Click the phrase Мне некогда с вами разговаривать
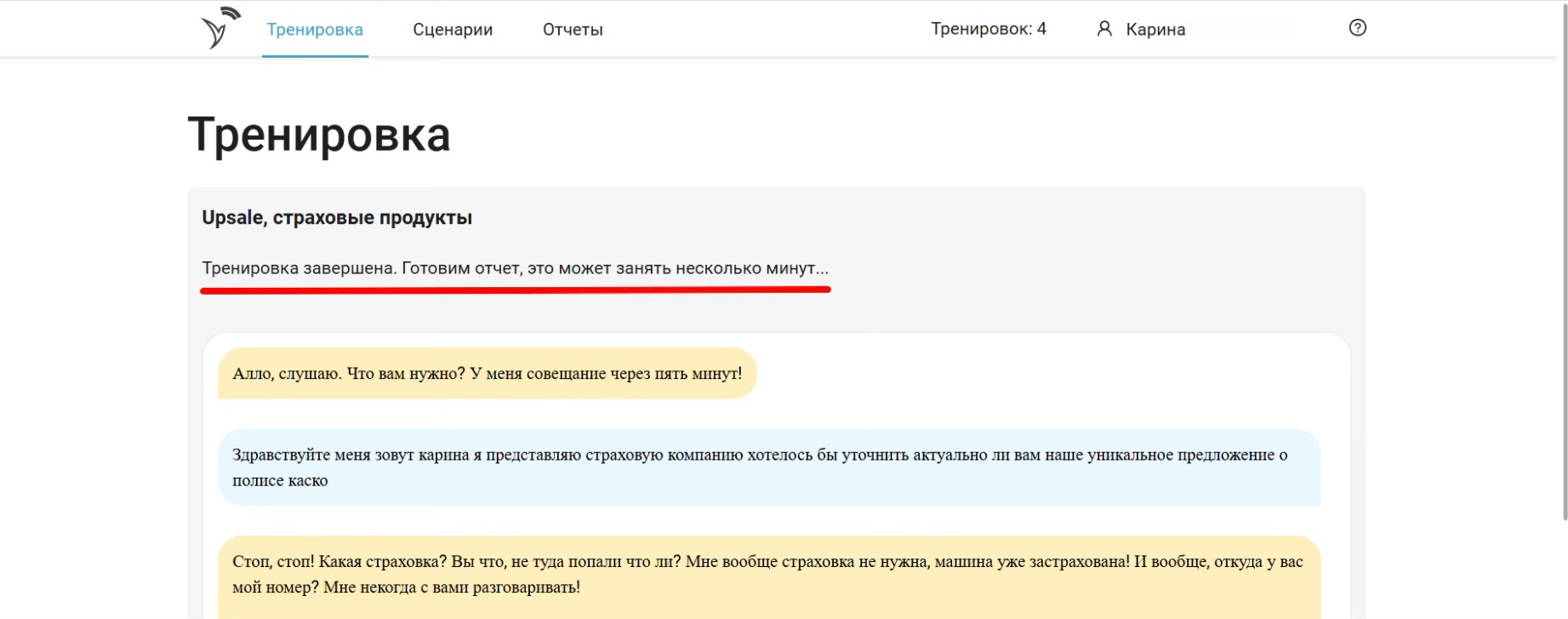The width and height of the screenshot is (1568, 619). click(x=452, y=587)
